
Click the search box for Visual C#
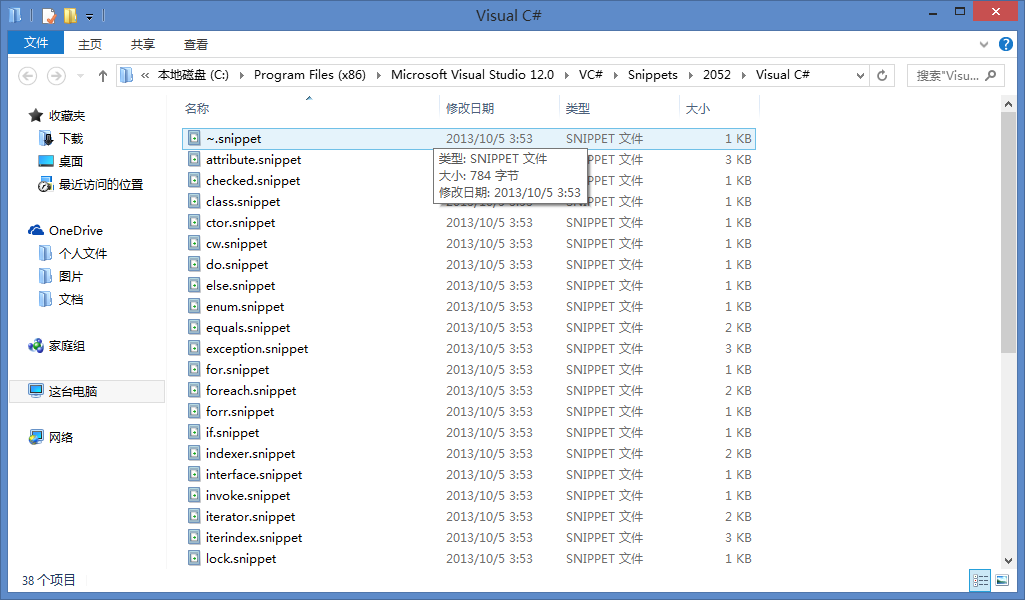coord(948,75)
